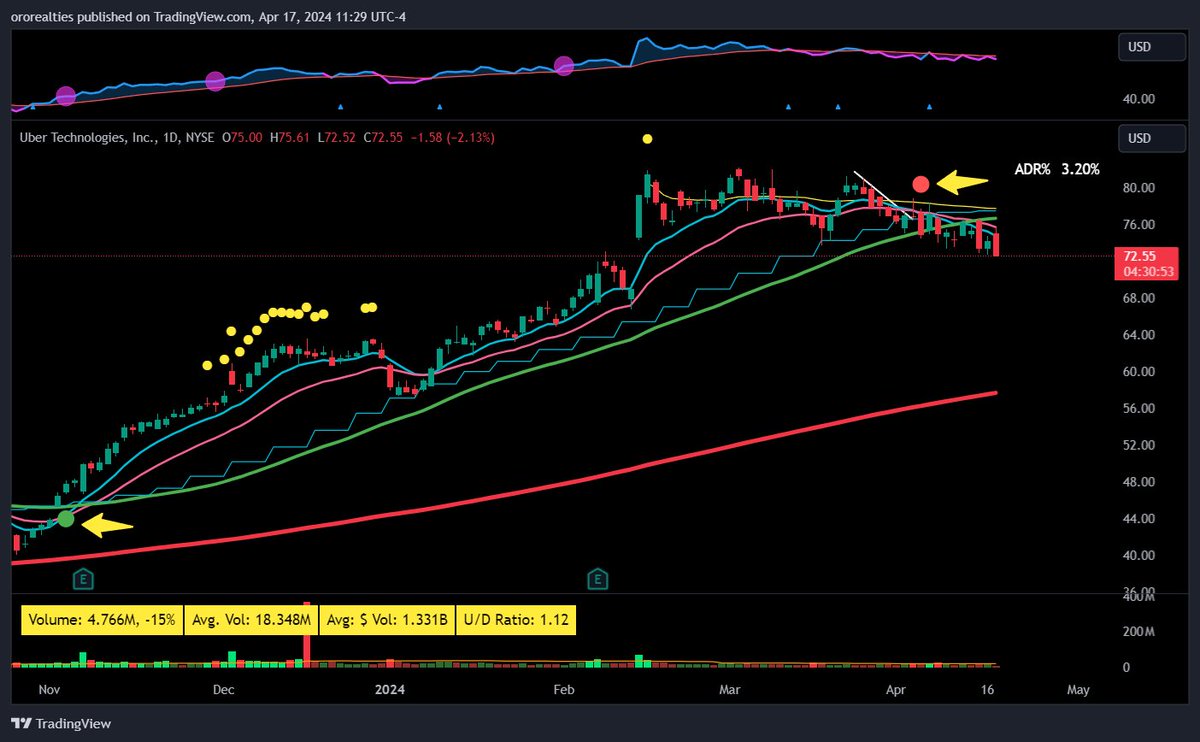
Task: Click the May label on time axis
Action: click(1078, 690)
